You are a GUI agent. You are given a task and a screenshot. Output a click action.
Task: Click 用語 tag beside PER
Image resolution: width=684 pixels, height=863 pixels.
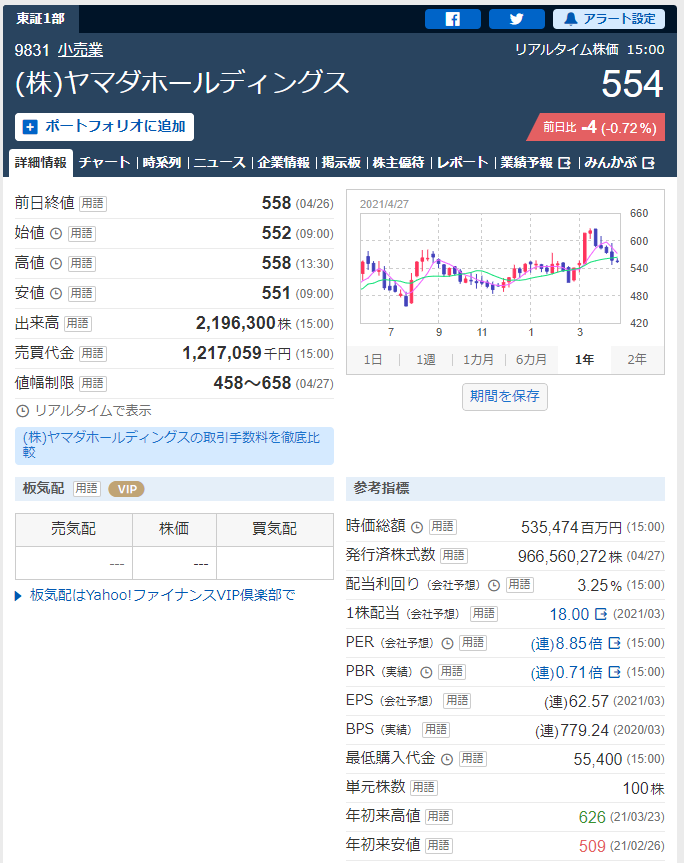click(473, 642)
